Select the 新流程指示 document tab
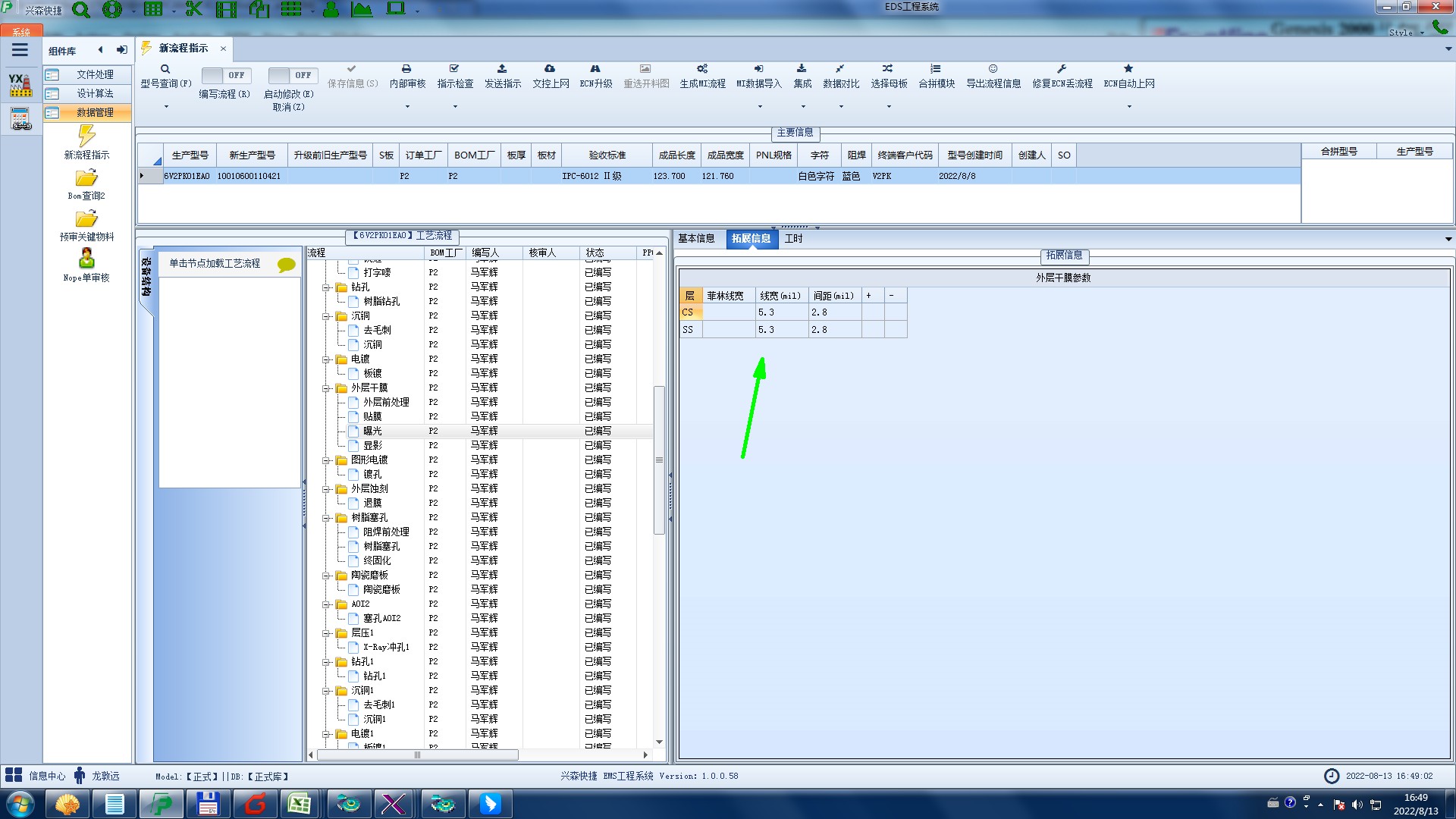Viewport: 1456px width, 819px height. tap(184, 49)
